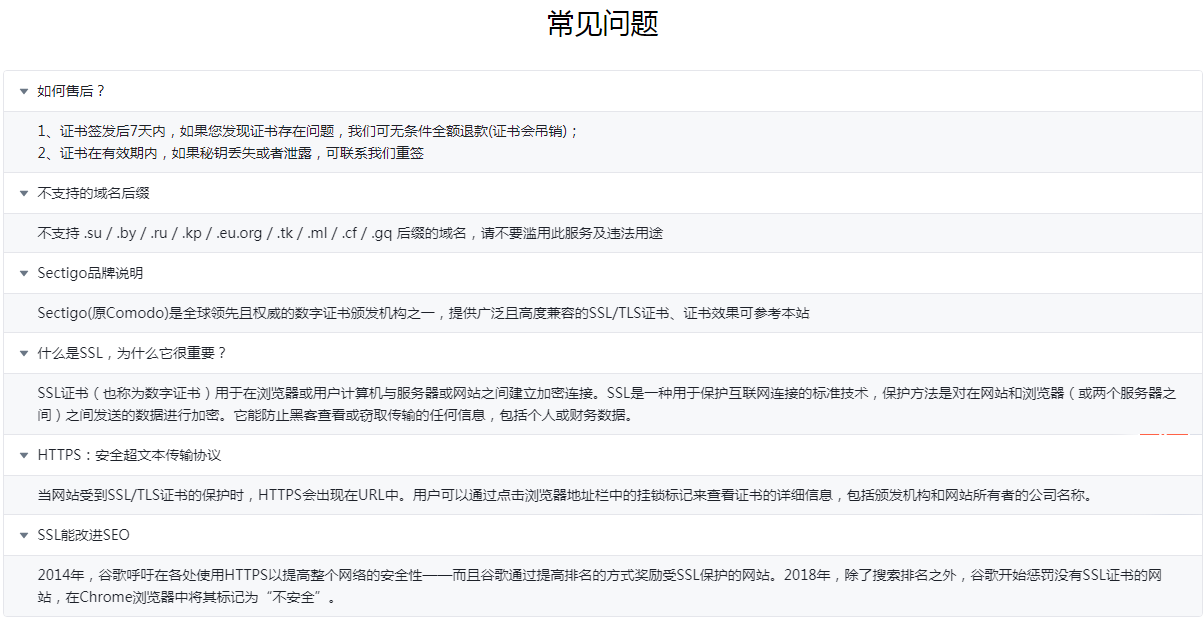Click the triangle arrow beside 不支持的域名后缀
1203x617 pixels.
point(23,193)
